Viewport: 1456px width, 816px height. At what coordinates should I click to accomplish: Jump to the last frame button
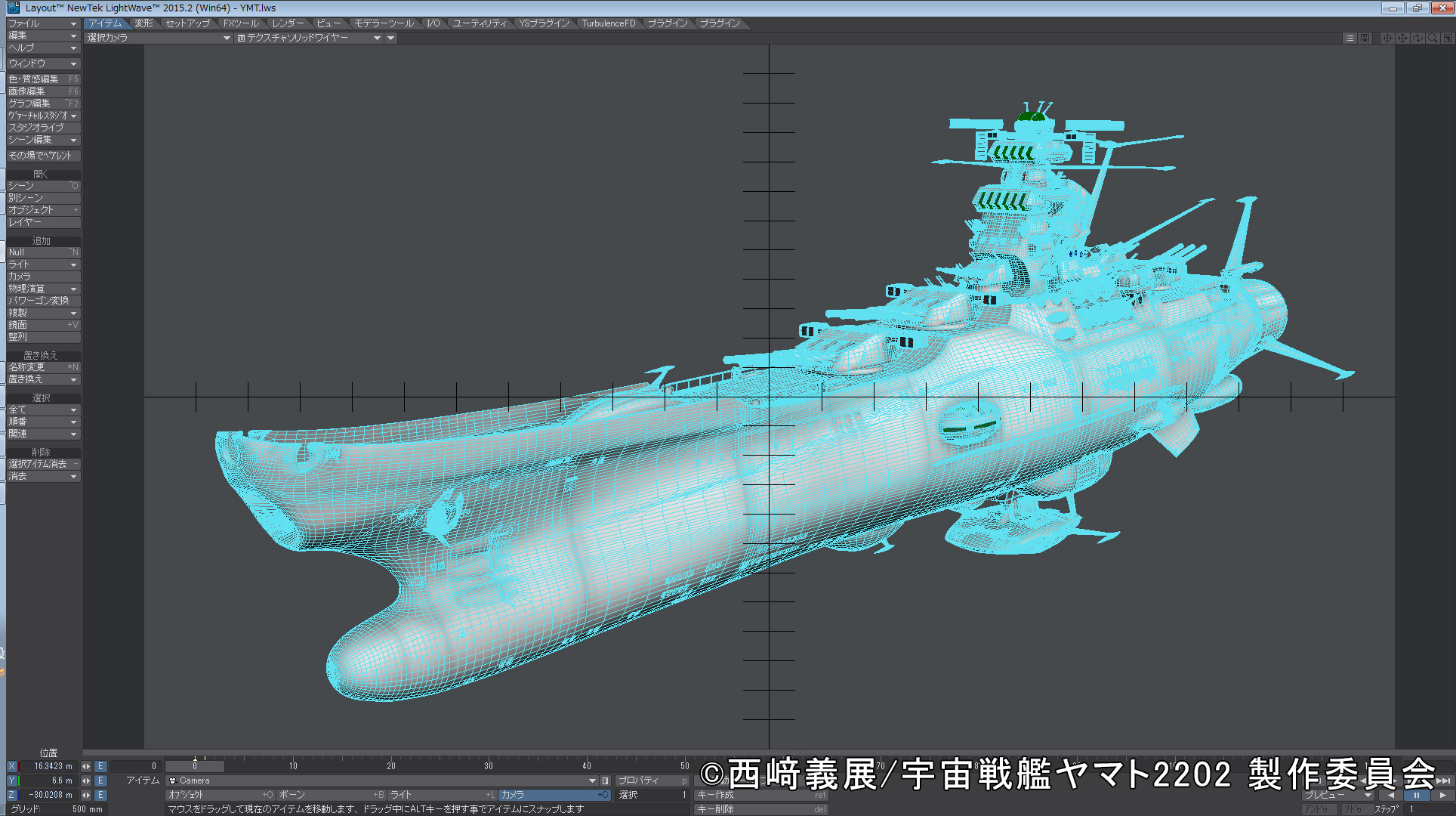tap(1443, 780)
